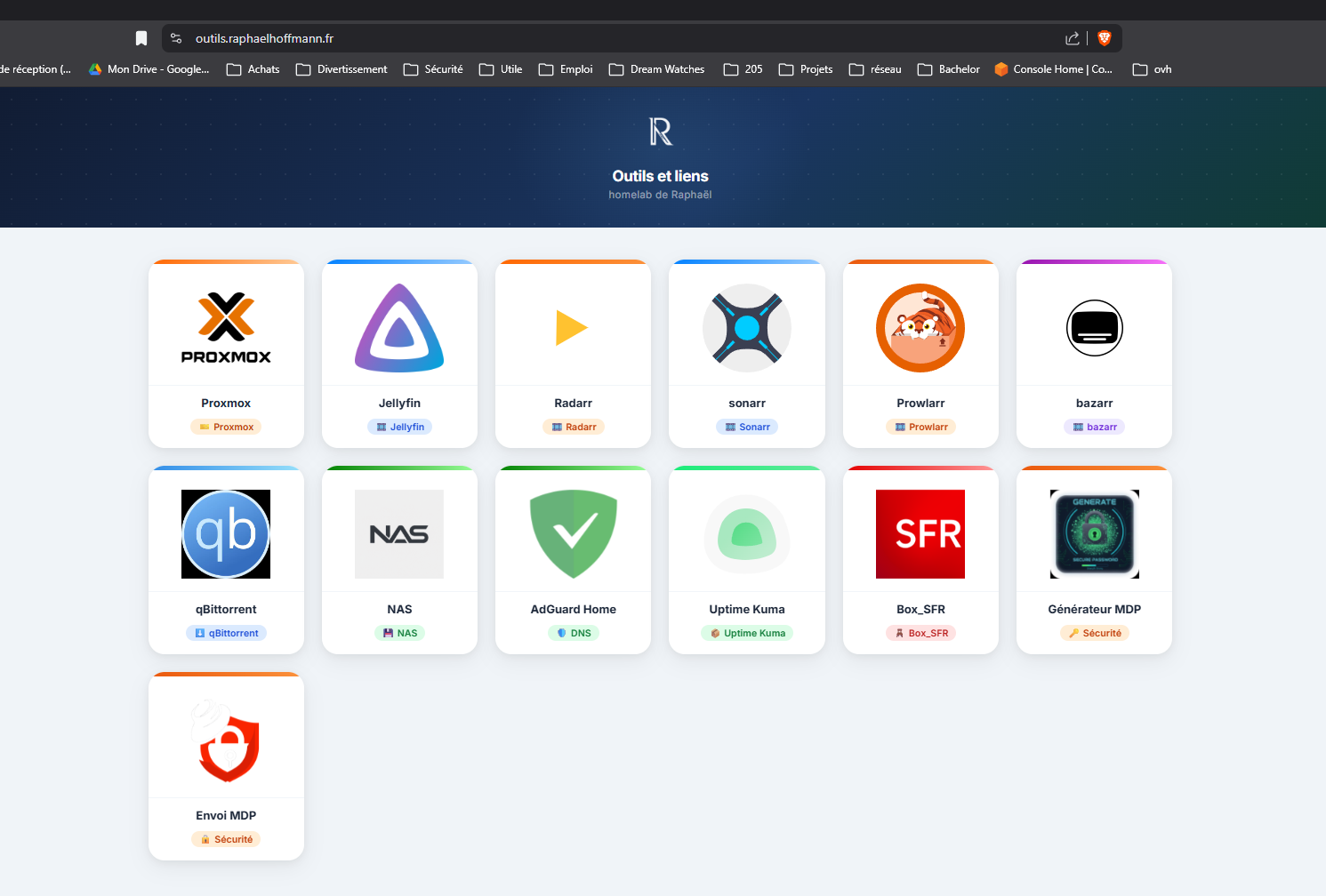Click the Radarr yellow play icon
Image resolution: width=1326 pixels, height=896 pixels.
pos(572,328)
